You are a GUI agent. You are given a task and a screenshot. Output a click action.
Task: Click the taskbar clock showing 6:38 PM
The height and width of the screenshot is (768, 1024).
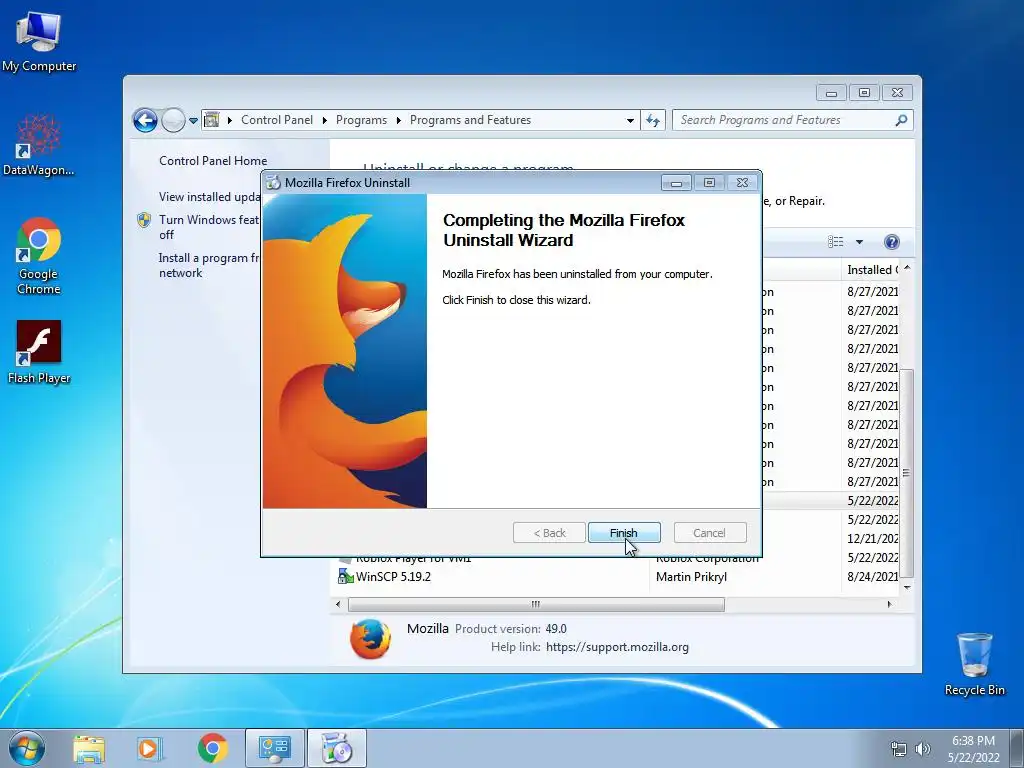pos(974,749)
